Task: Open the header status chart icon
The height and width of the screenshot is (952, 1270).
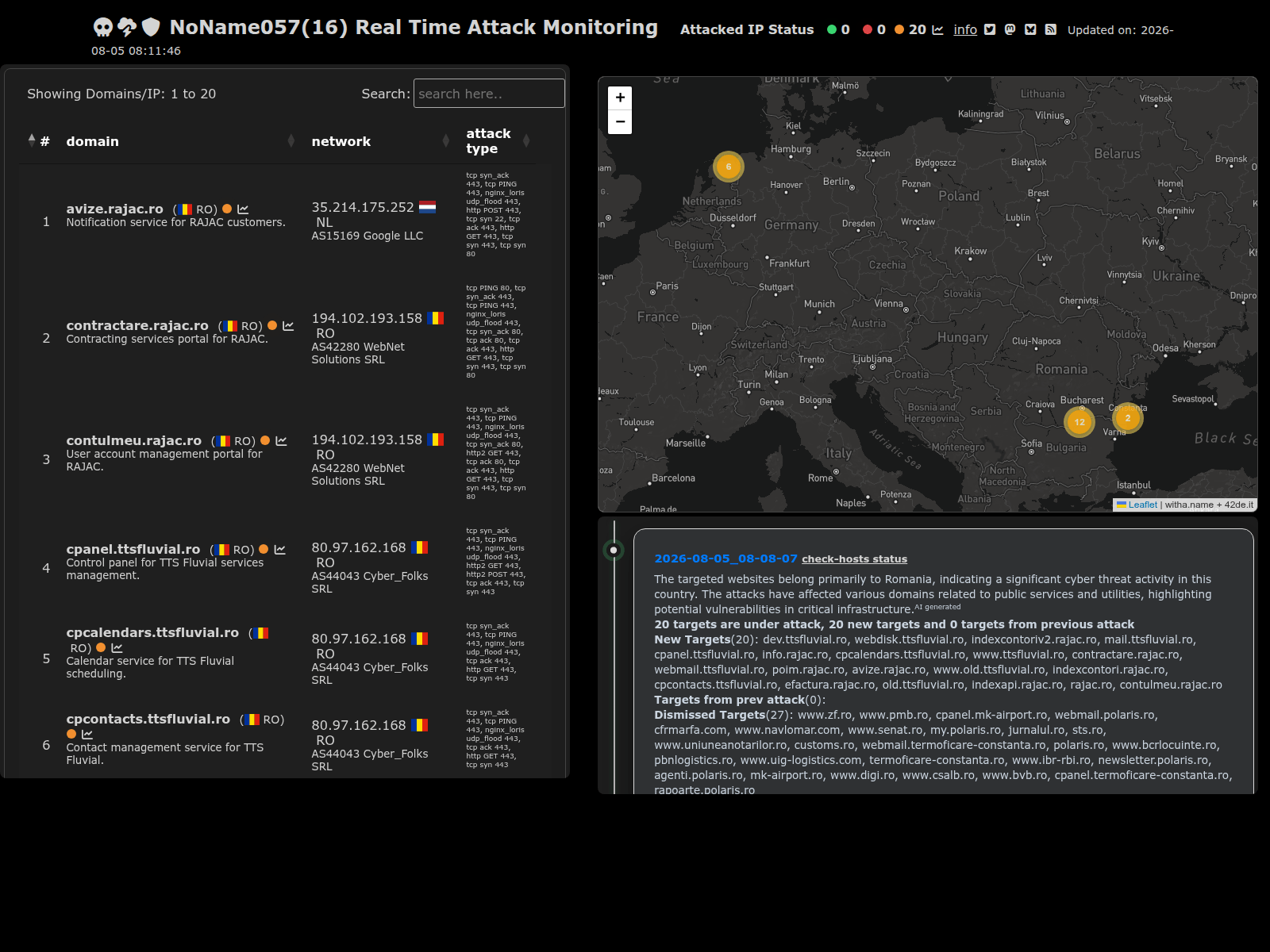Action: [937, 30]
